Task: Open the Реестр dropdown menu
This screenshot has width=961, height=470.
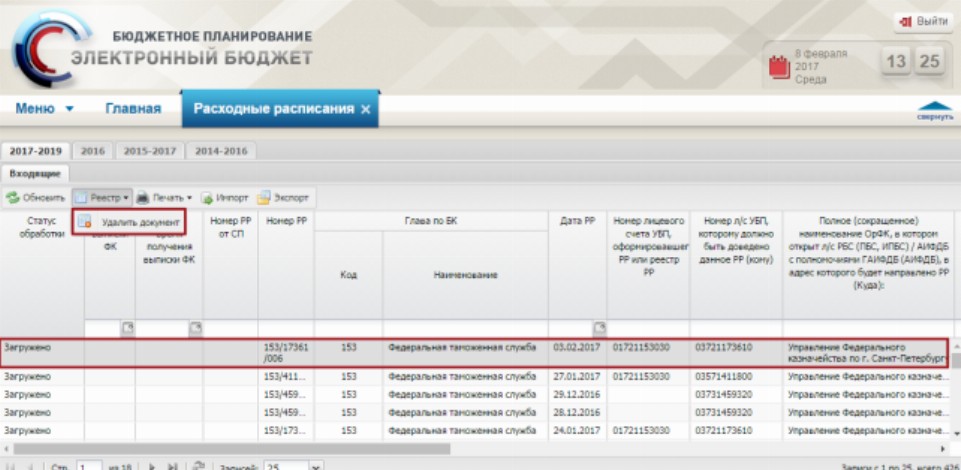Action: [x=103, y=198]
